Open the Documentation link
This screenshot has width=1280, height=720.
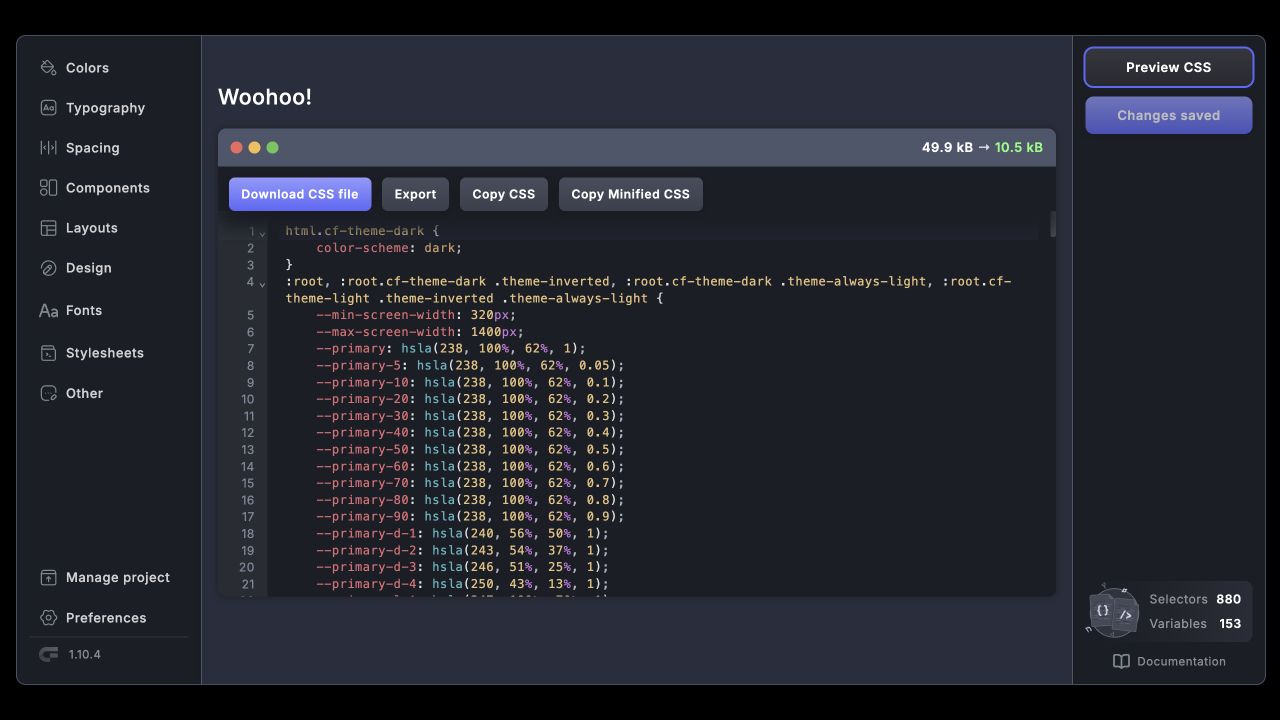pyautogui.click(x=1169, y=662)
